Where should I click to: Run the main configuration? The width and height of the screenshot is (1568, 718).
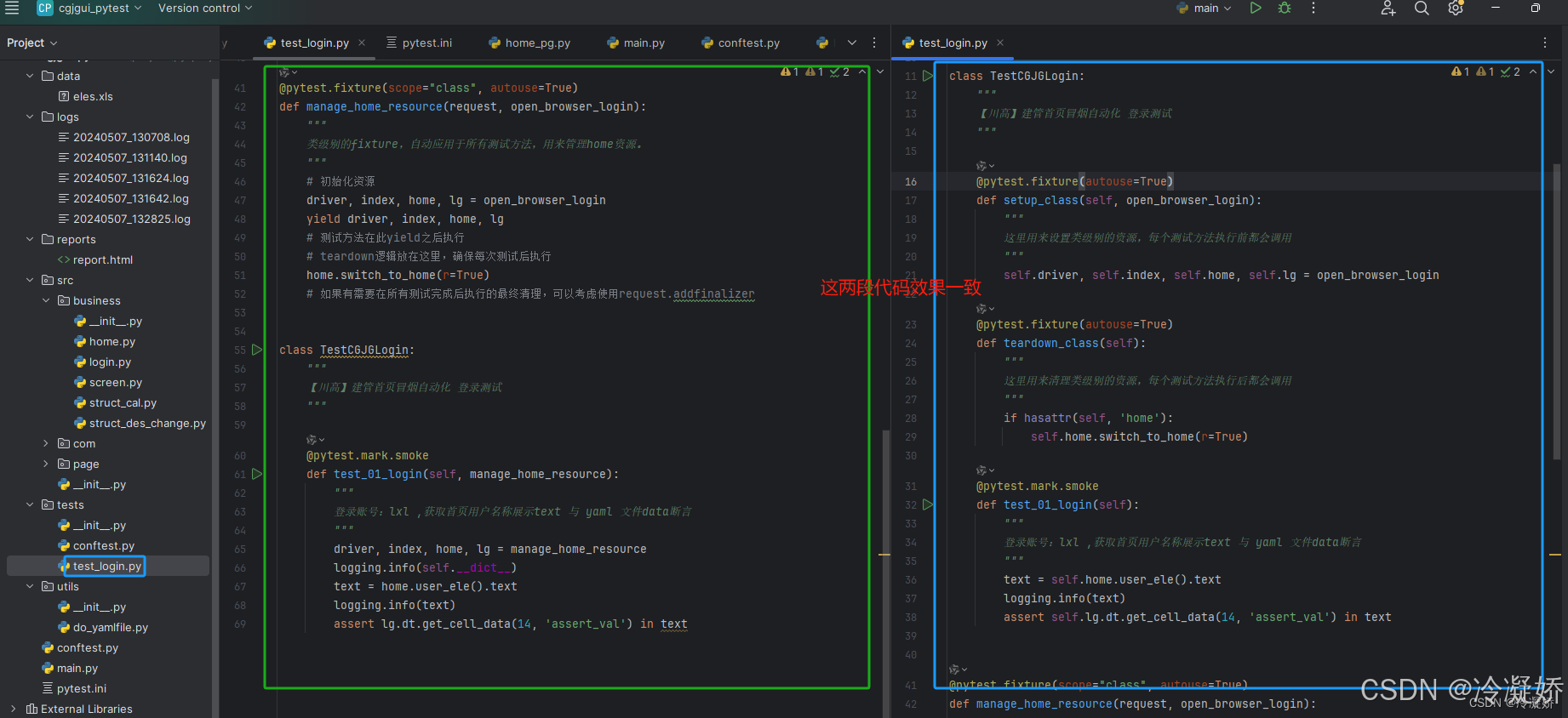1256,8
